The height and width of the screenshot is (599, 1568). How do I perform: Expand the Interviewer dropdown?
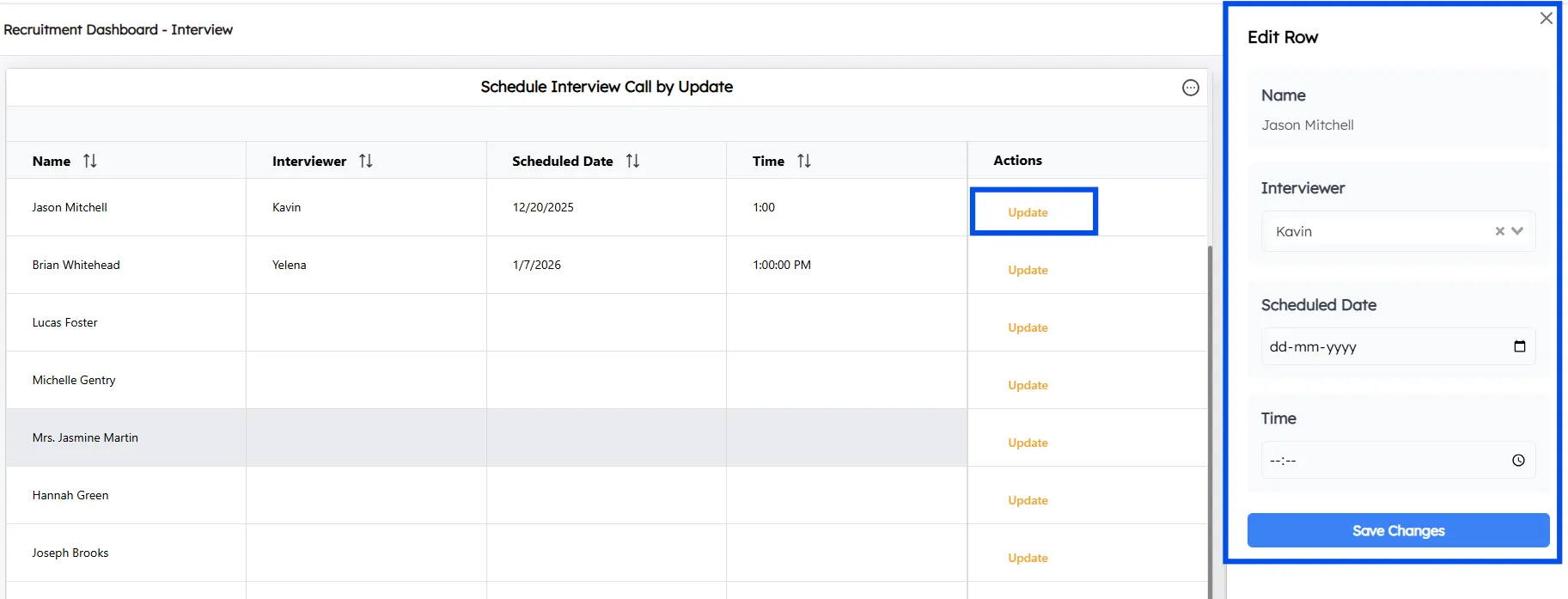tap(1517, 231)
